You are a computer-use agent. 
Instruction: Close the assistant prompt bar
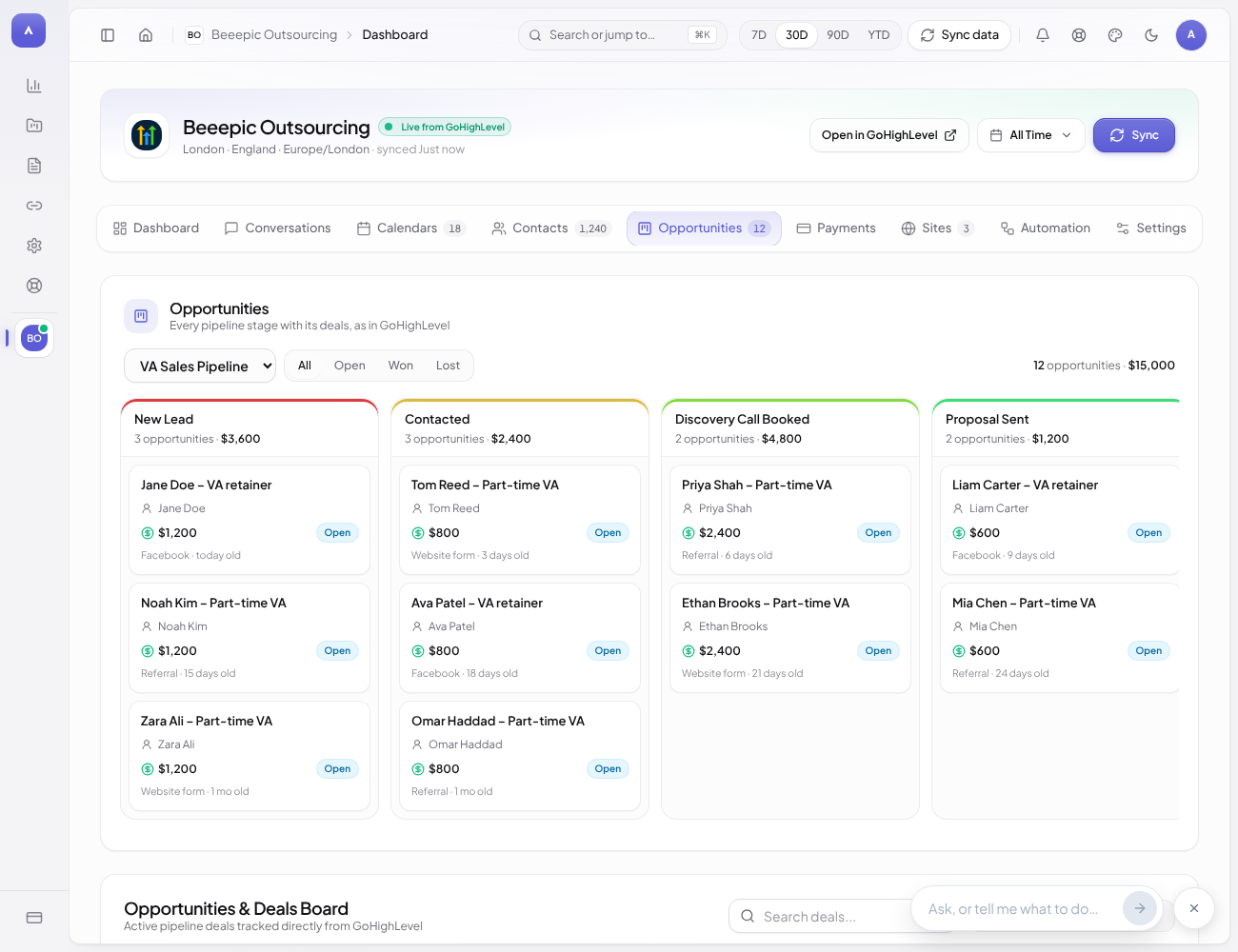1194,908
